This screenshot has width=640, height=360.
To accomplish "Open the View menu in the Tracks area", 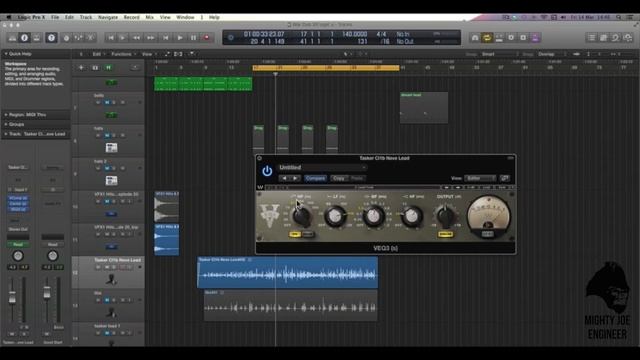I will pos(148,54).
